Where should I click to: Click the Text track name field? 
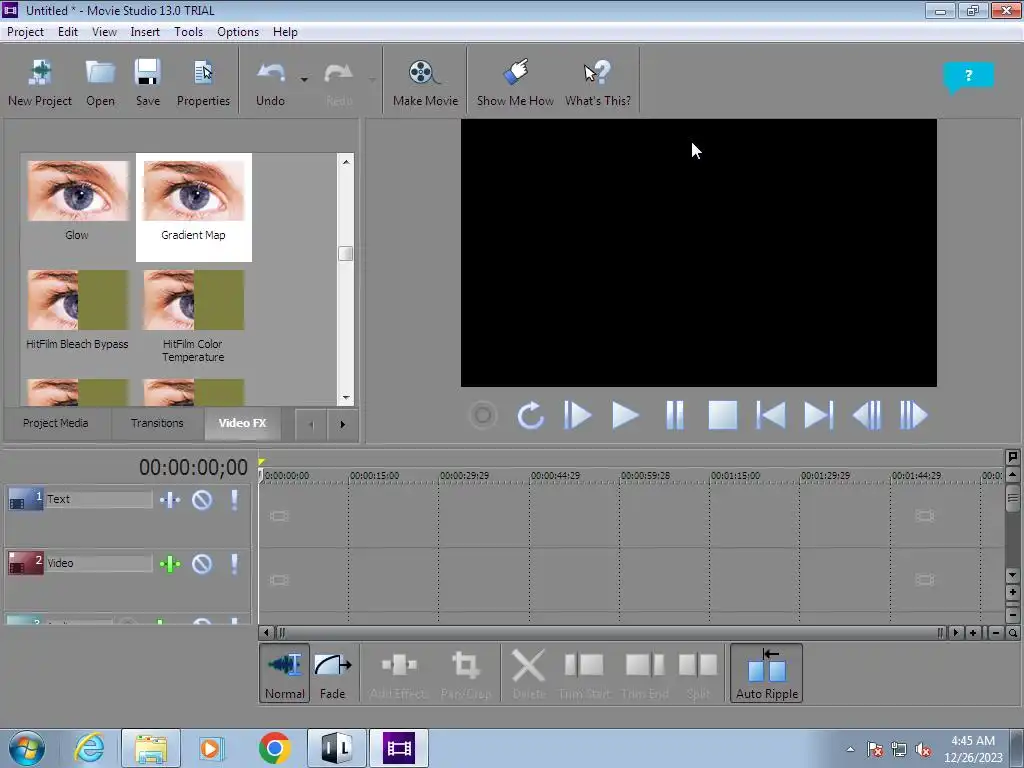99,500
